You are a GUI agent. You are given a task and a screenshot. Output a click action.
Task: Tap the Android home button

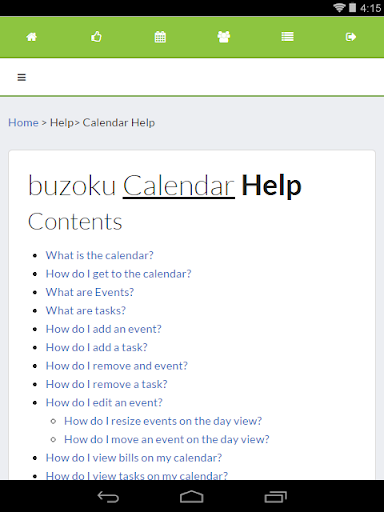tap(192, 497)
